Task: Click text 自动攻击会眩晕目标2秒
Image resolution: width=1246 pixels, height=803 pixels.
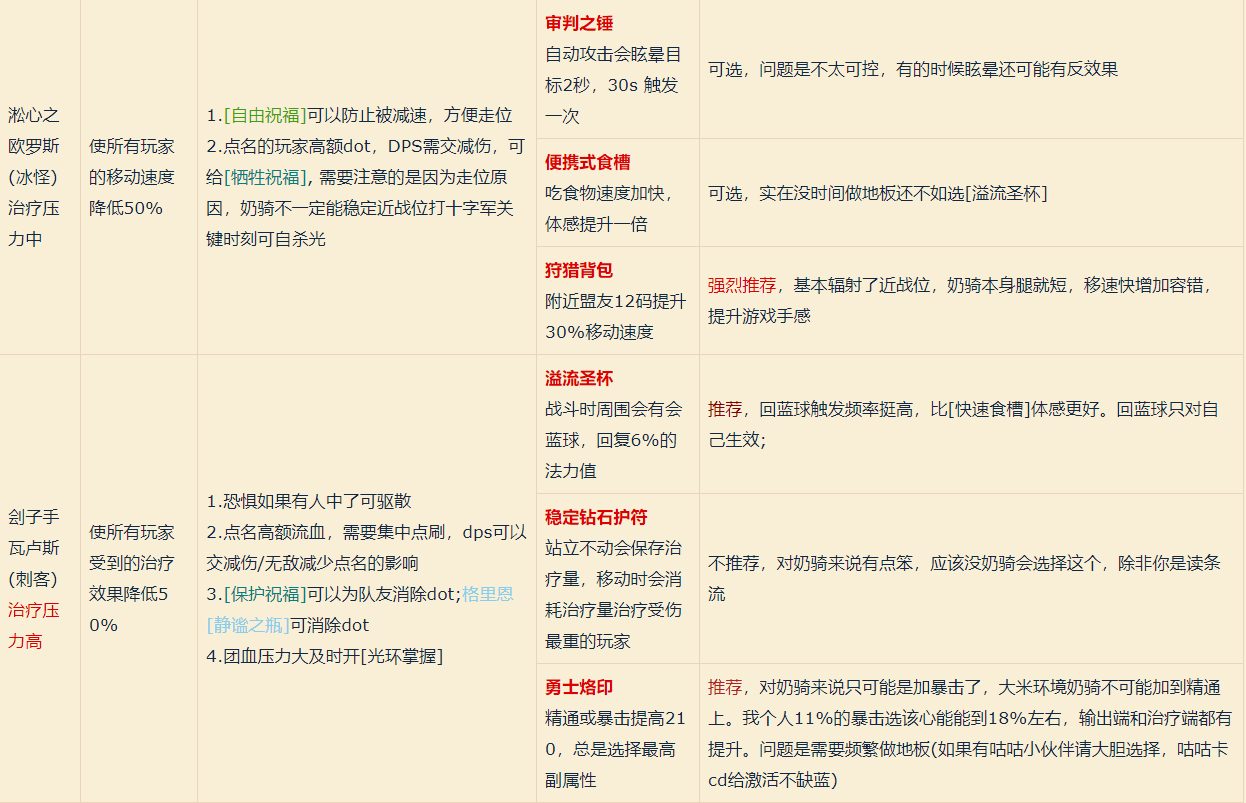Action: [x=613, y=69]
